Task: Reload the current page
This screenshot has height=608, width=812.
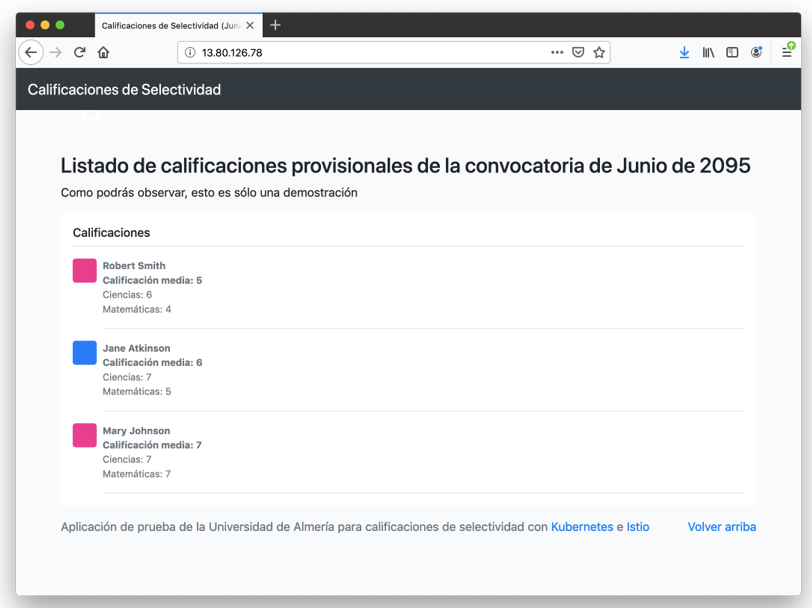Action: coord(79,52)
